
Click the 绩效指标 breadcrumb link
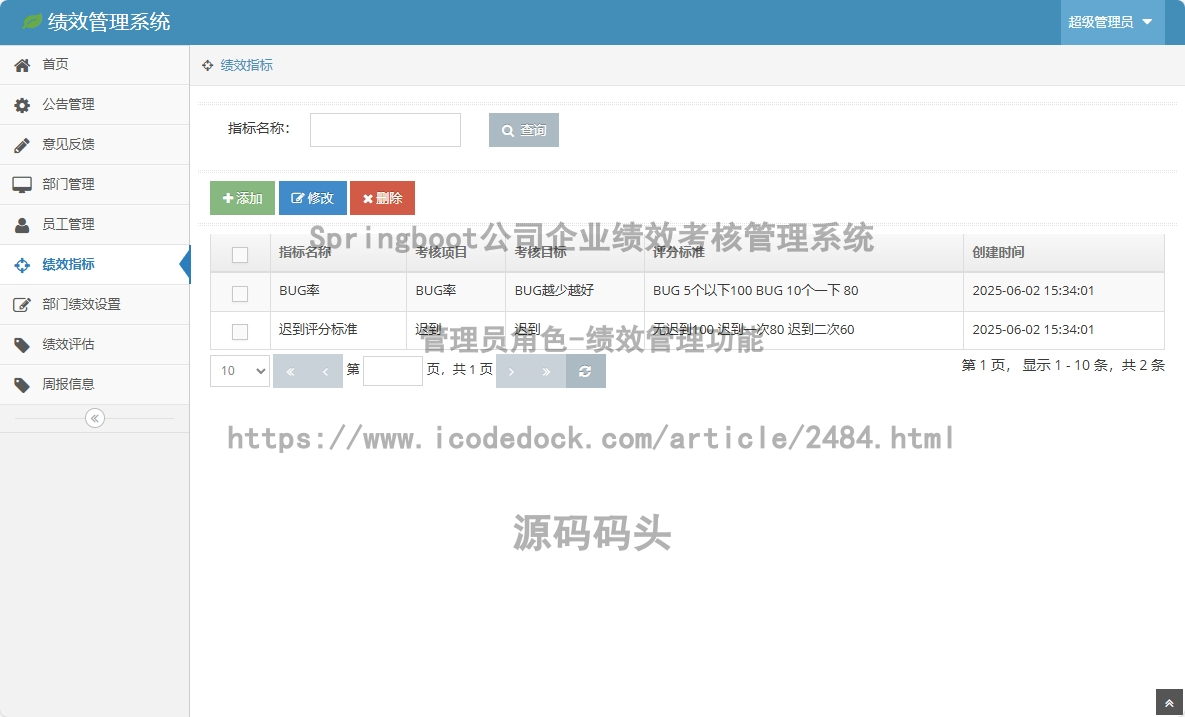pos(246,66)
